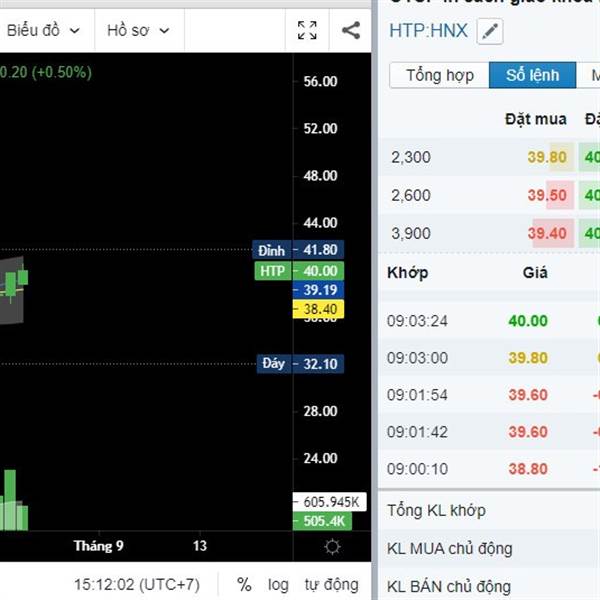Image resolution: width=600 pixels, height=600 pixels.
Task: Expand the Biểu đồ dropdown
Action: 43,30
